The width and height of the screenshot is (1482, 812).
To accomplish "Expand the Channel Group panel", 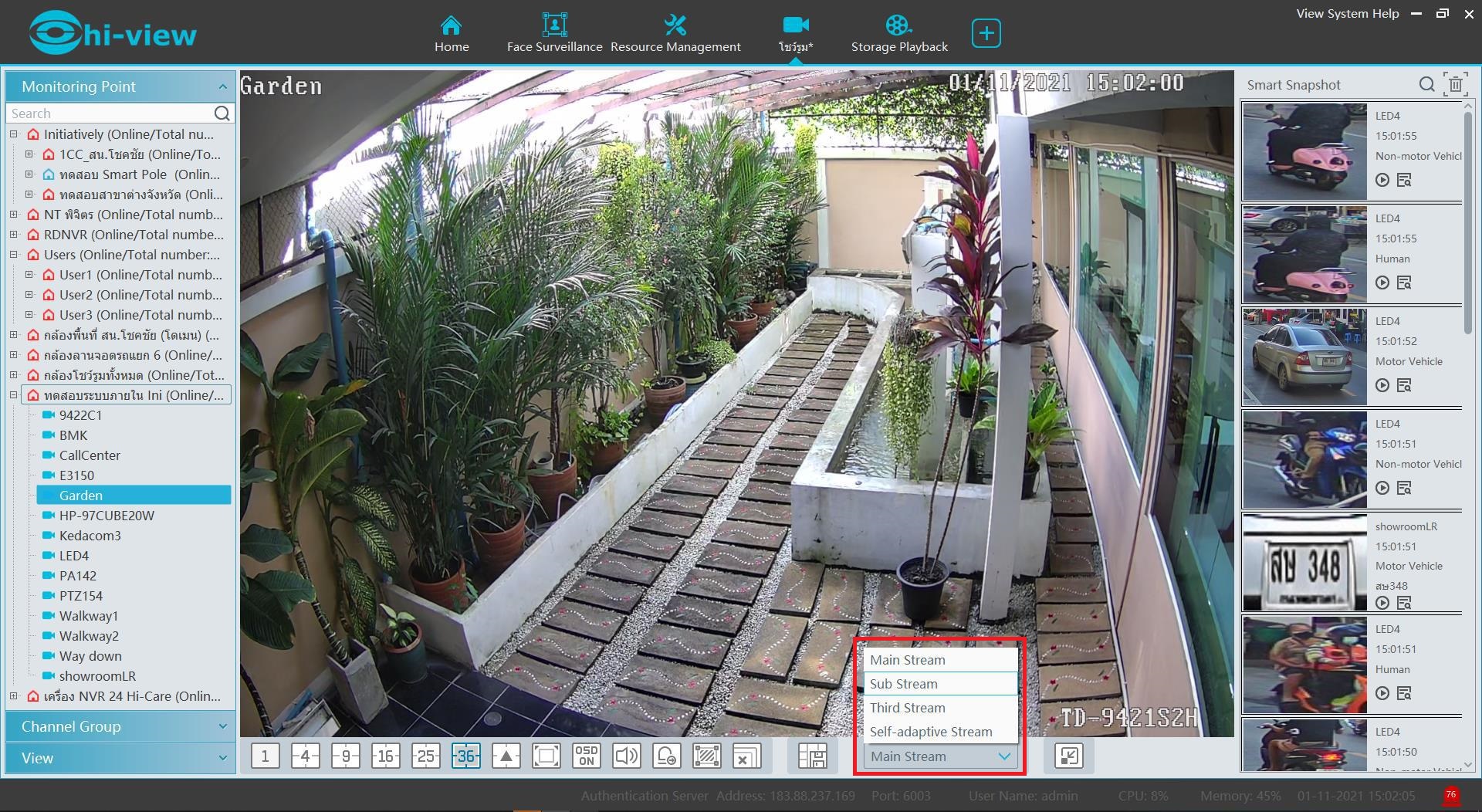I will (x=120, y=726).
